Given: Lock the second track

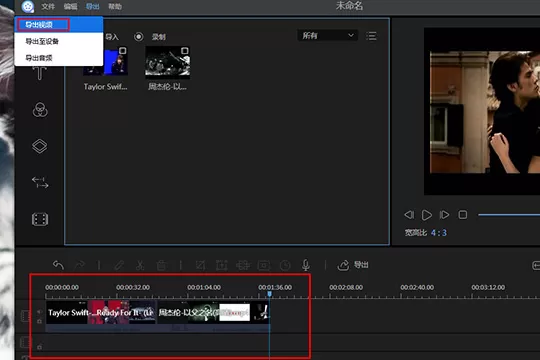Looking at the screenshot, I should tap(39, 347).
